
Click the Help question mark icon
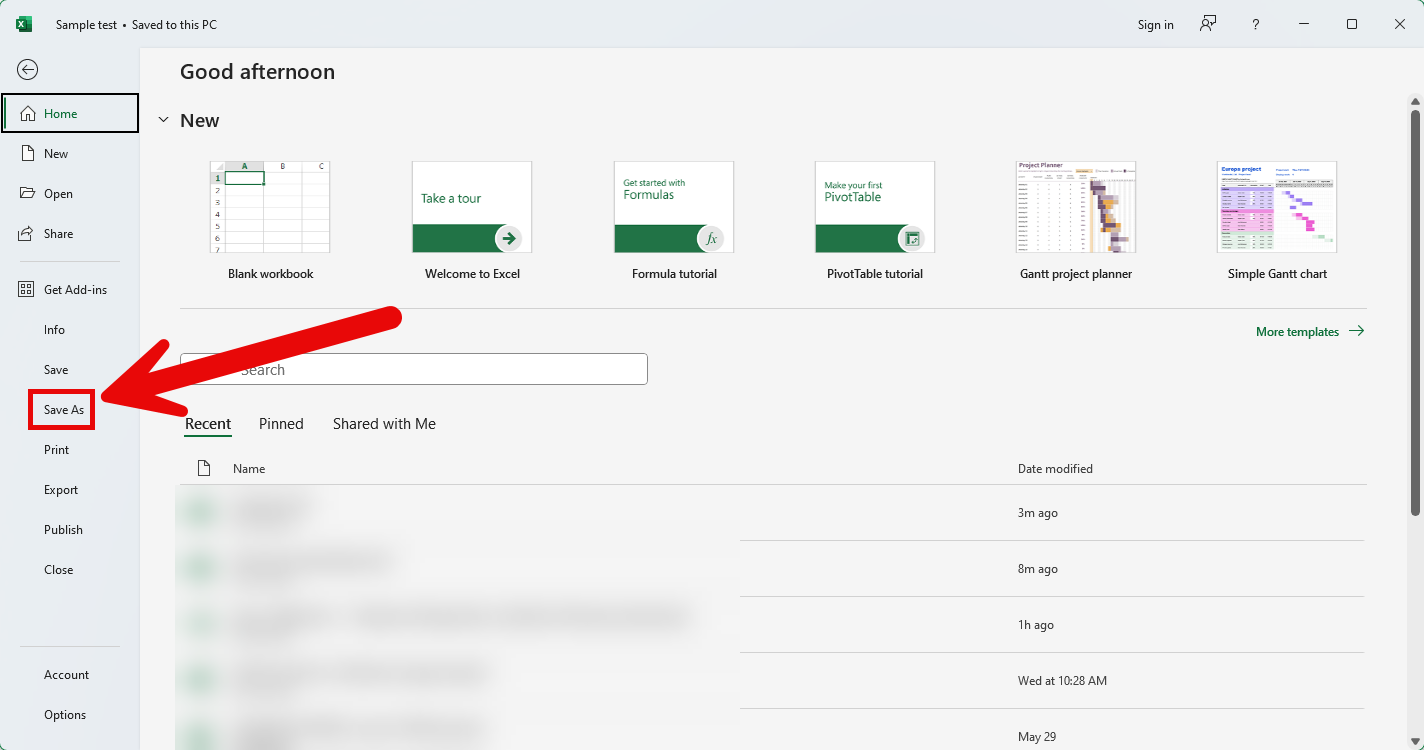click(1256, 24)
